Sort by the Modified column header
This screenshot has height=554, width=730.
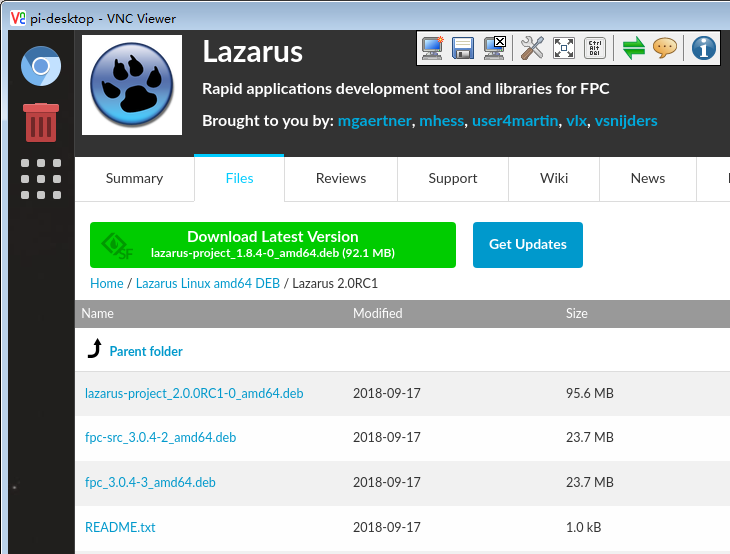pyautogui.click(x=378, y=313)
